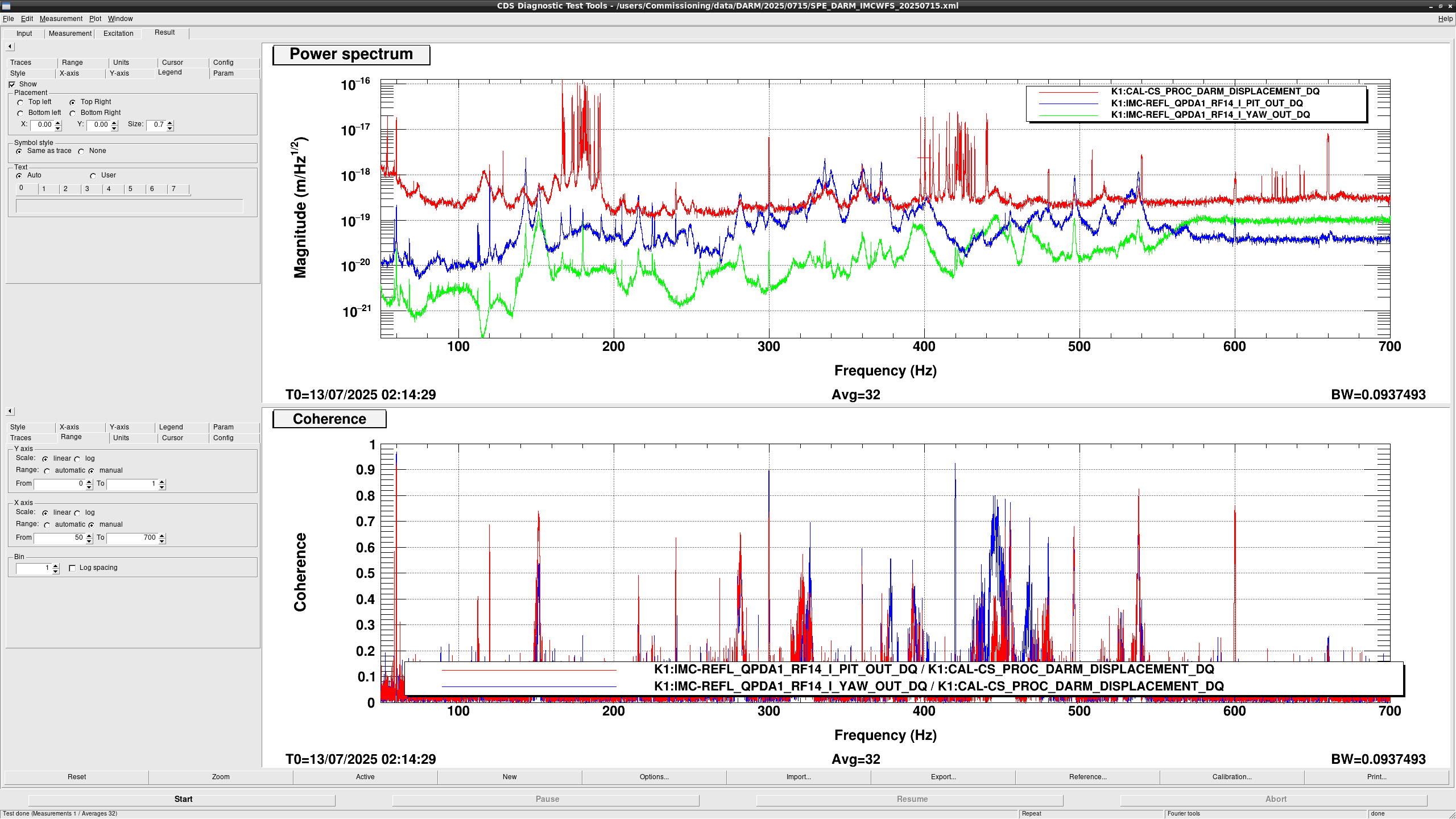
Task: Click the Zoom plot button
Action: pyautogui.click(x=221, y=777)
